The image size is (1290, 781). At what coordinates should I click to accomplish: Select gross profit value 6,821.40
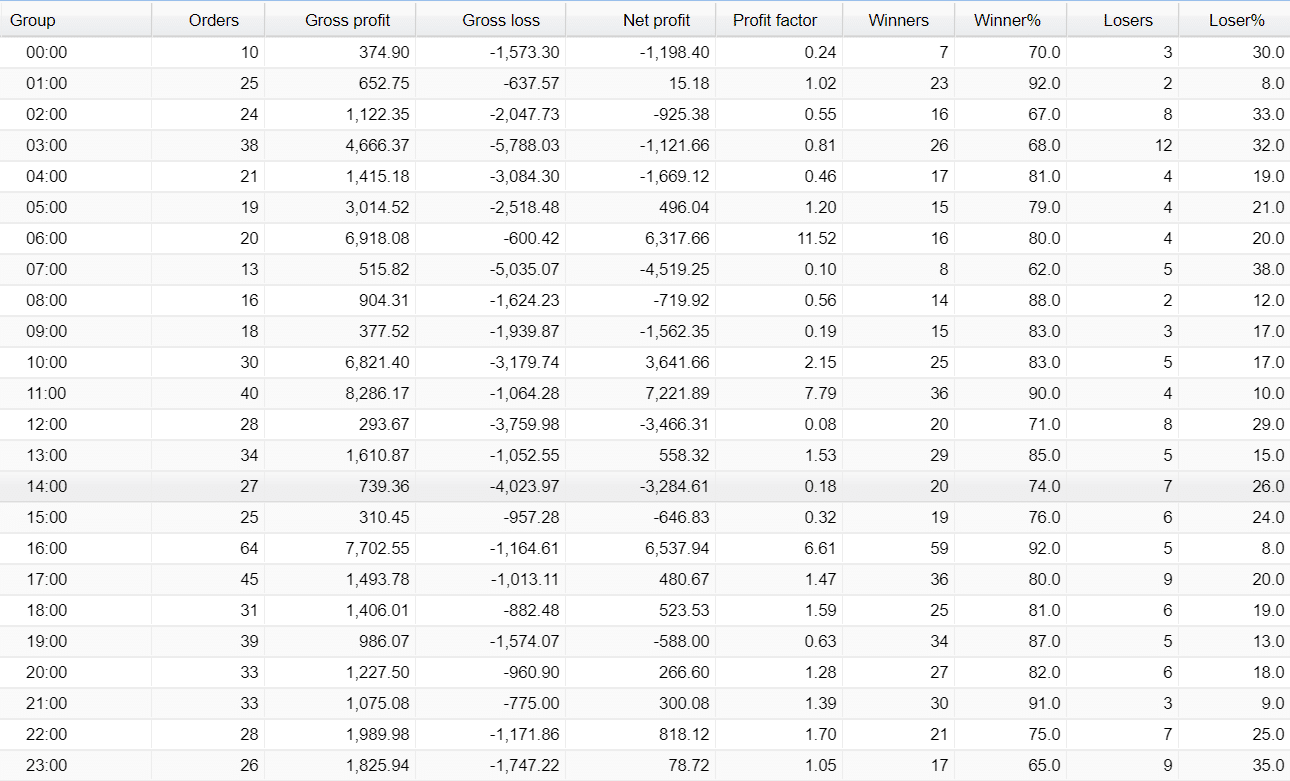[x=378, y=363]
